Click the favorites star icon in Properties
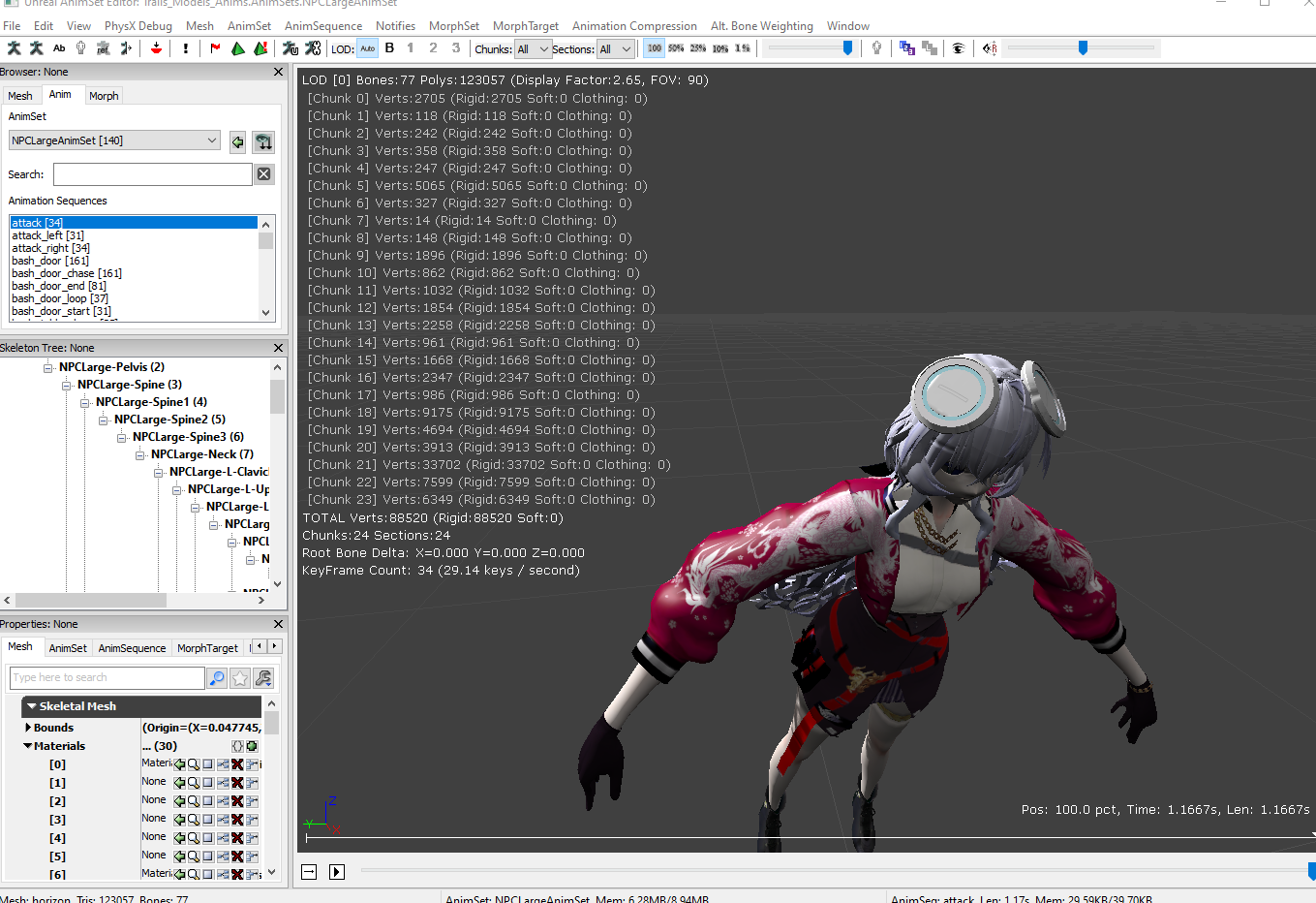The height and width of the screenshot is (903, 1316). [240, 678]
